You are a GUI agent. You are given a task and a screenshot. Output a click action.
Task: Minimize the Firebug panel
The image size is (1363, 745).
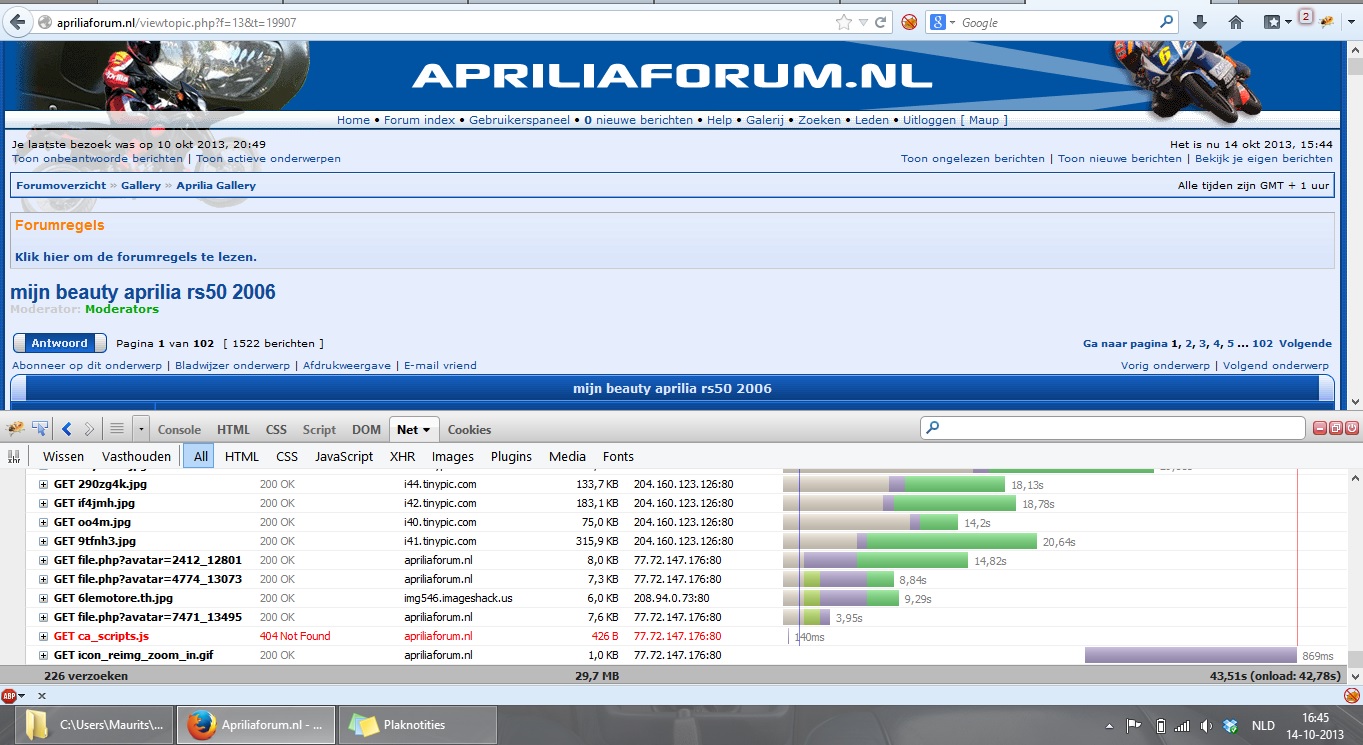click(x=1320, y=428)
